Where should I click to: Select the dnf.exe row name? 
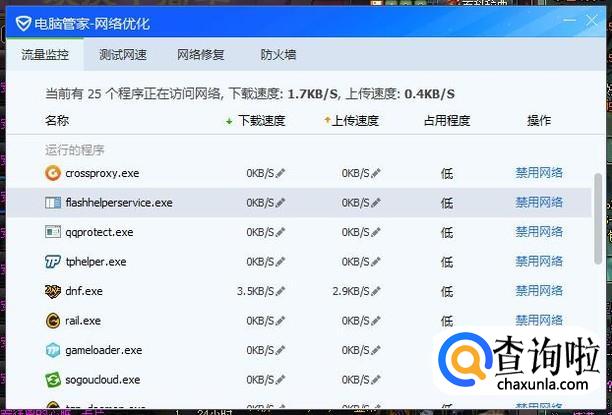(84, 291)
